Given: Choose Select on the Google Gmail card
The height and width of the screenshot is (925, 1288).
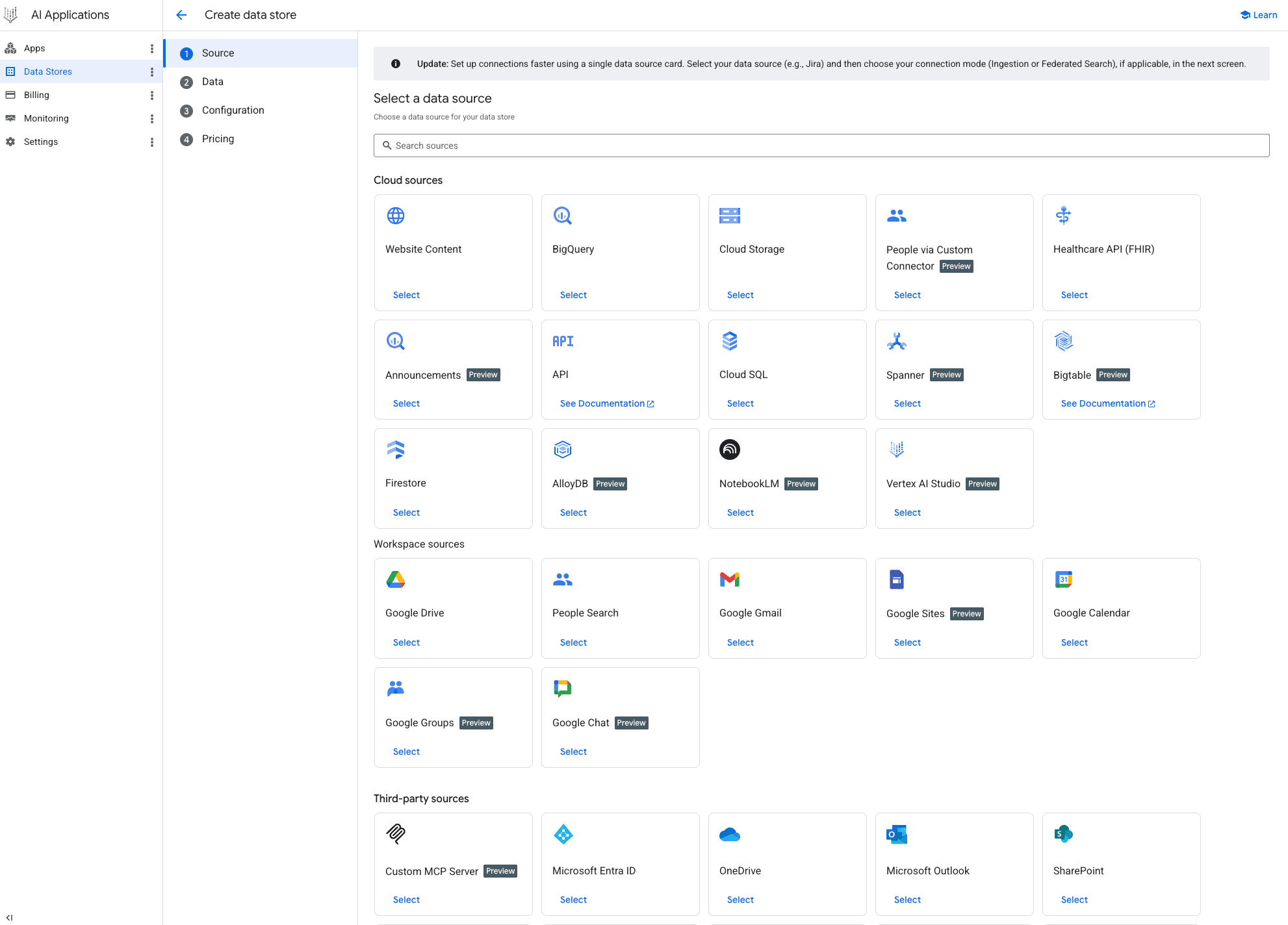Looking at the screenshot, I should click(740, 642).
